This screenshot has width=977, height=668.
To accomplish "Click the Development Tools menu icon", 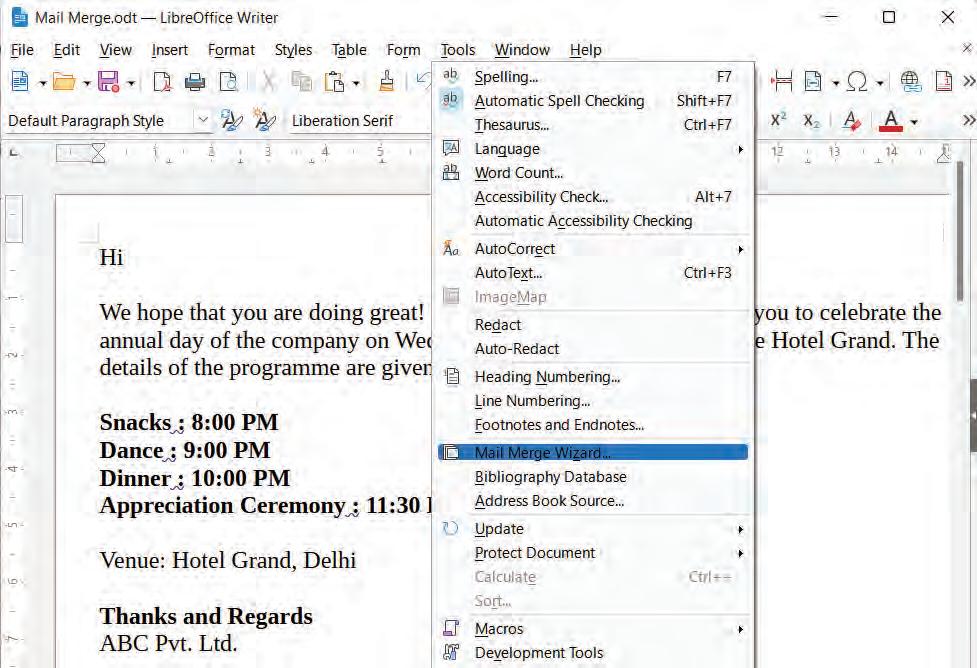I will (x=450, y=652).
